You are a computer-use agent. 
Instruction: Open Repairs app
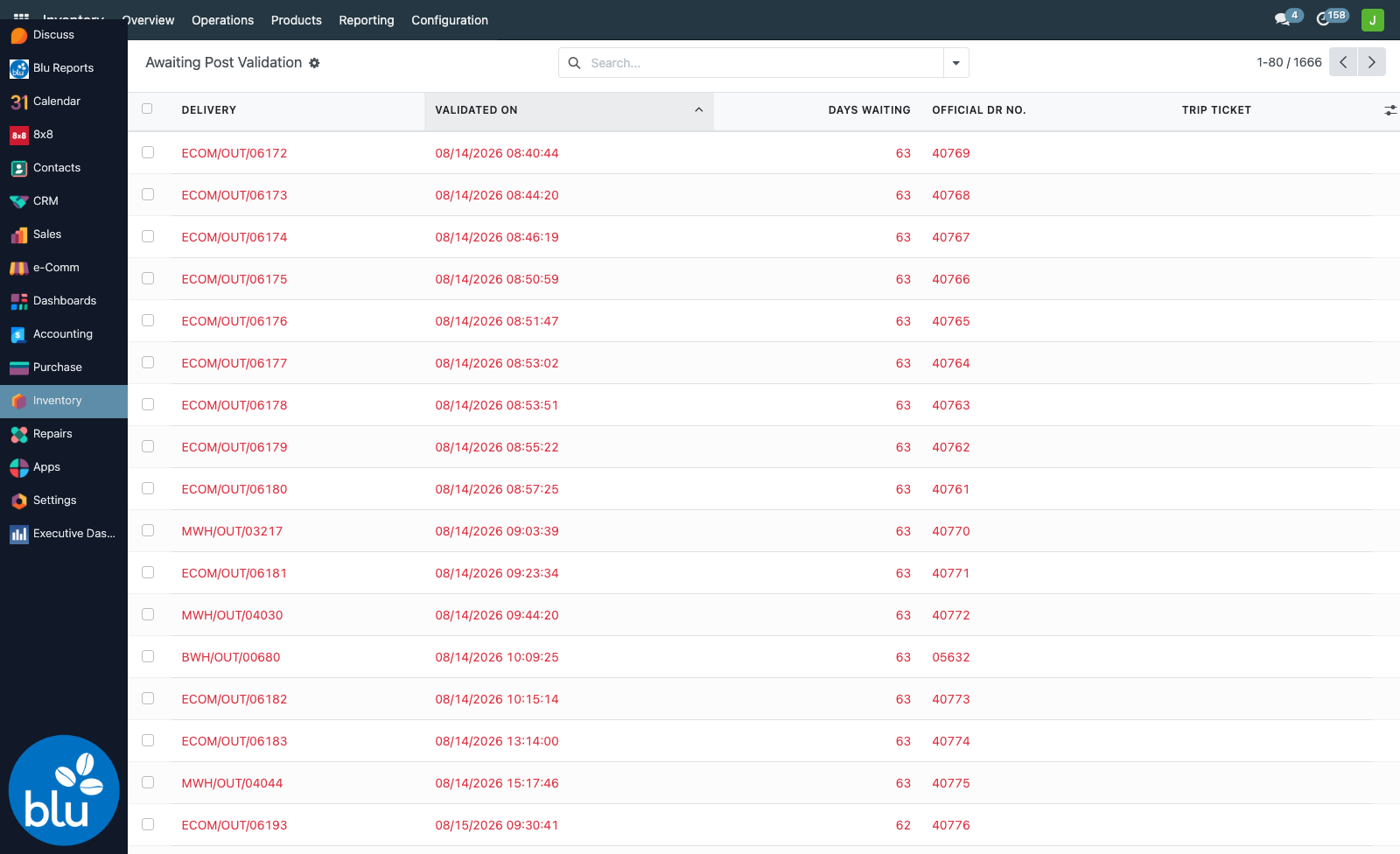point(64,434)
